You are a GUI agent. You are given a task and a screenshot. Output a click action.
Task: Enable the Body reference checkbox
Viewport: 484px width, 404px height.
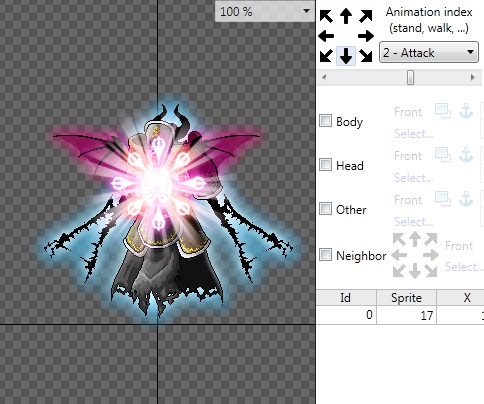325,121
